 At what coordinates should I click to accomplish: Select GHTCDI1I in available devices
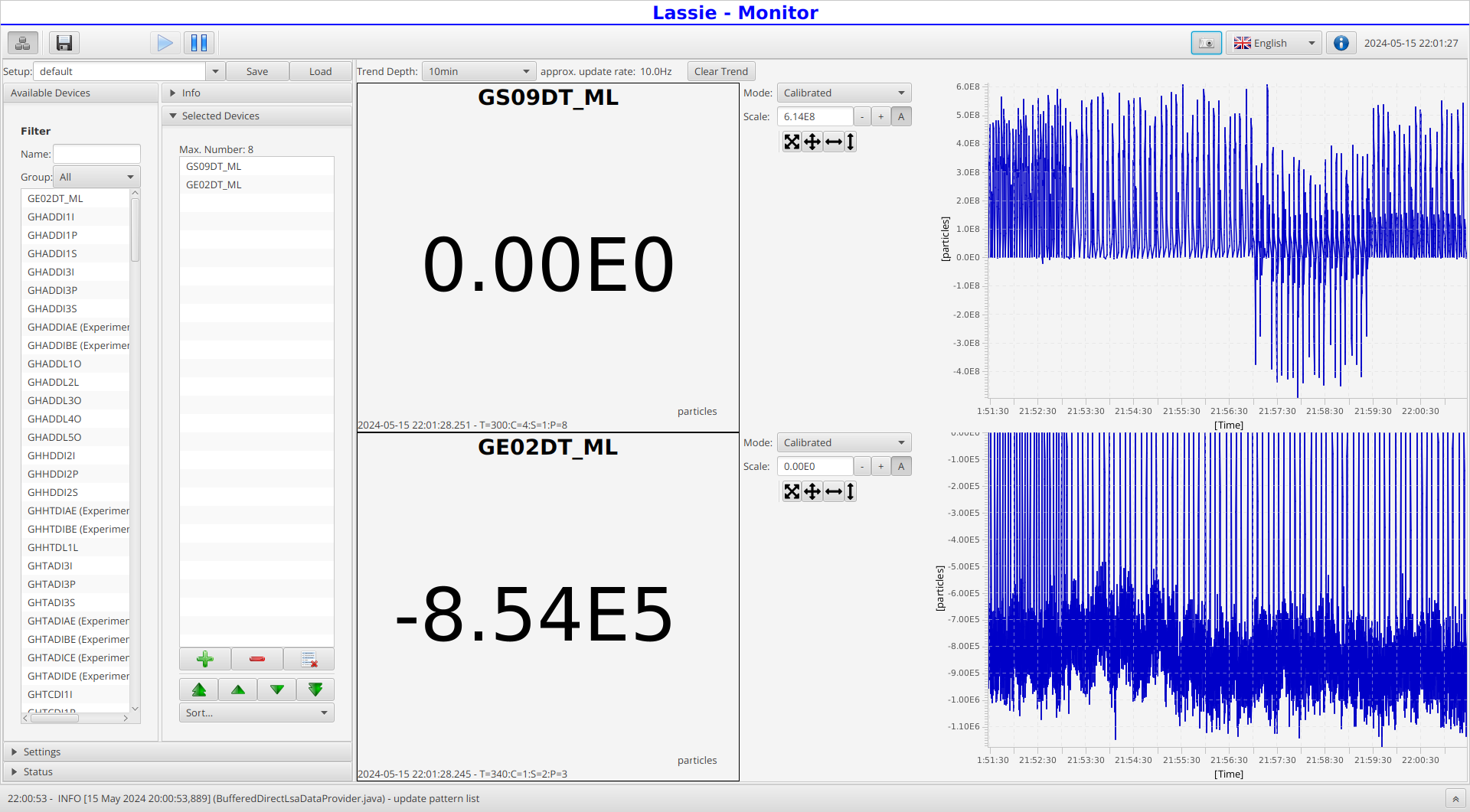(76, 694)
